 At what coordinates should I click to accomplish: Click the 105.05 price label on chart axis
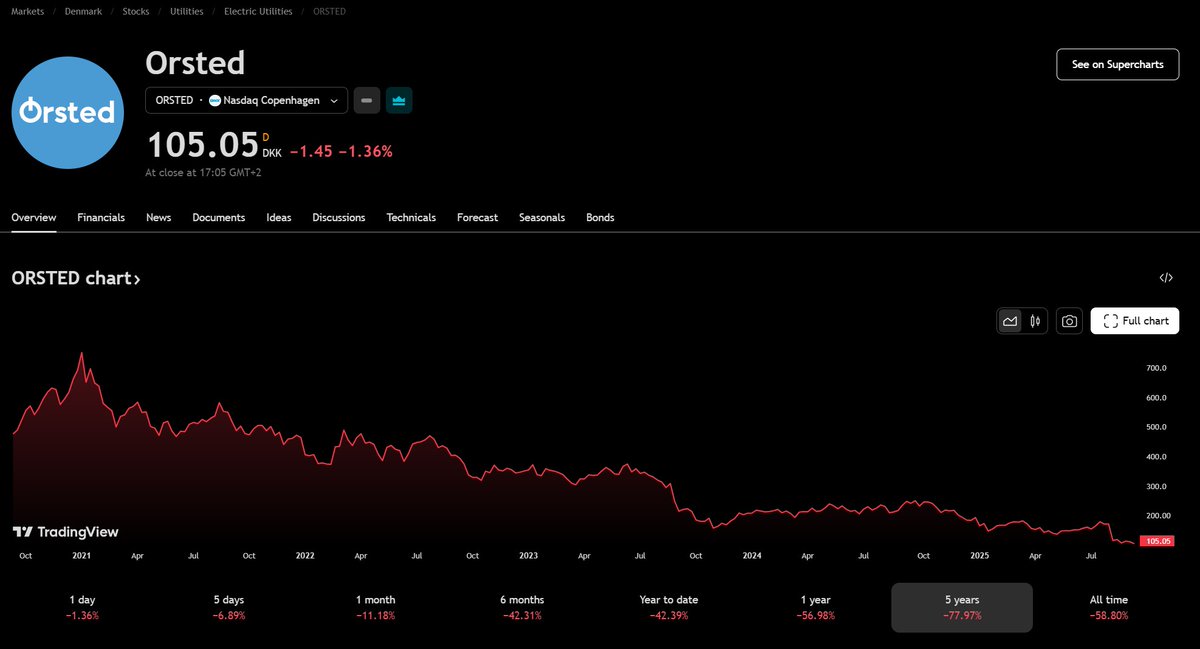coord(1158,541)
